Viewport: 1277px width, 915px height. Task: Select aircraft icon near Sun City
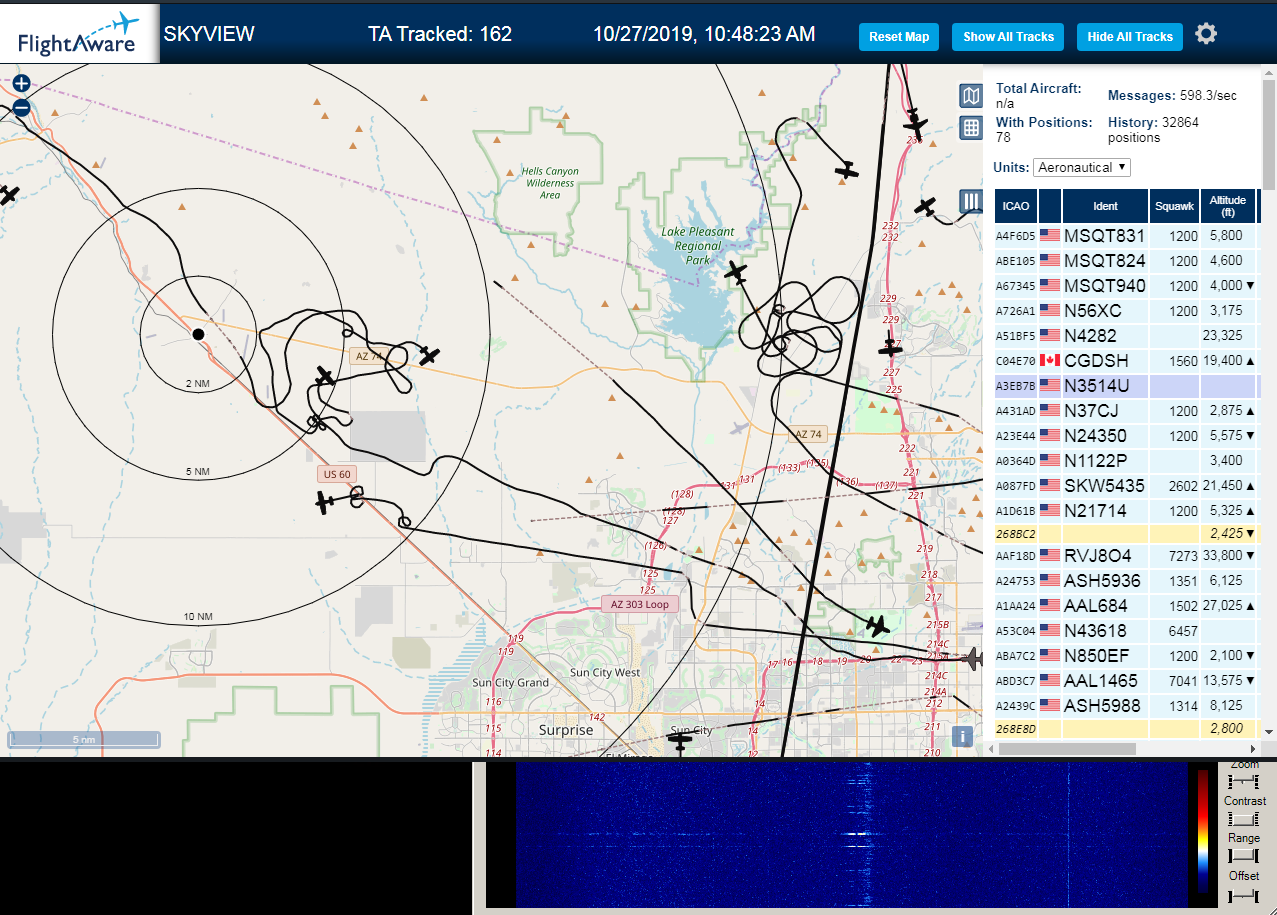(681, 742)
